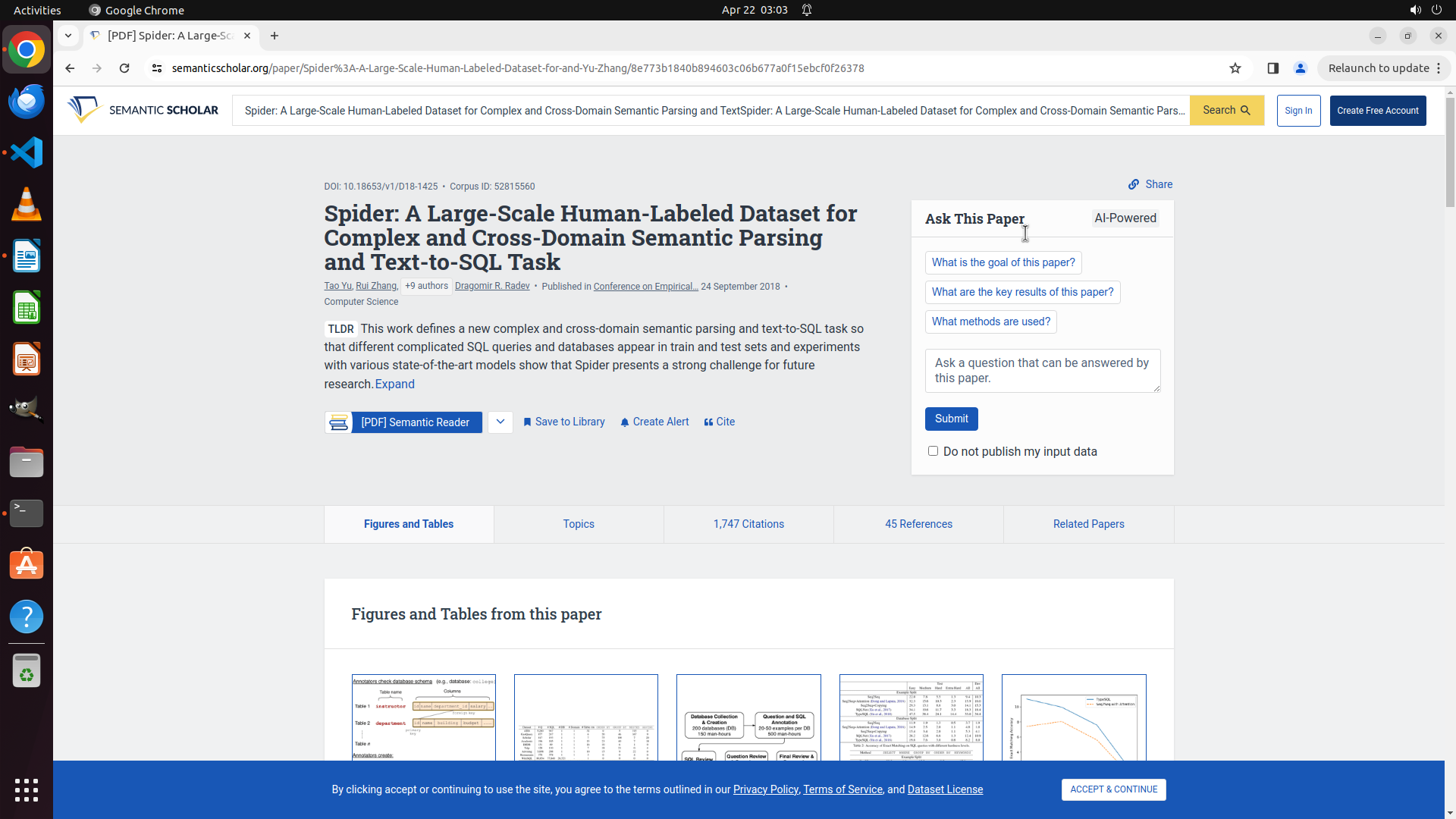Cite this paper
This screenshot has width=1456, height=819.
pos(720,422)
